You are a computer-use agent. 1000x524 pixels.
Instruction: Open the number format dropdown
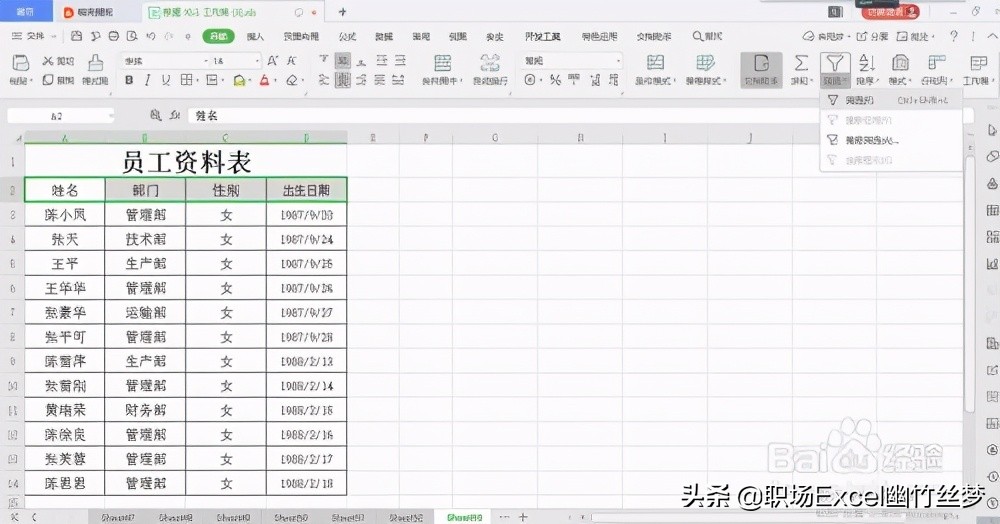pyautogui.click(x=572, y=61)
